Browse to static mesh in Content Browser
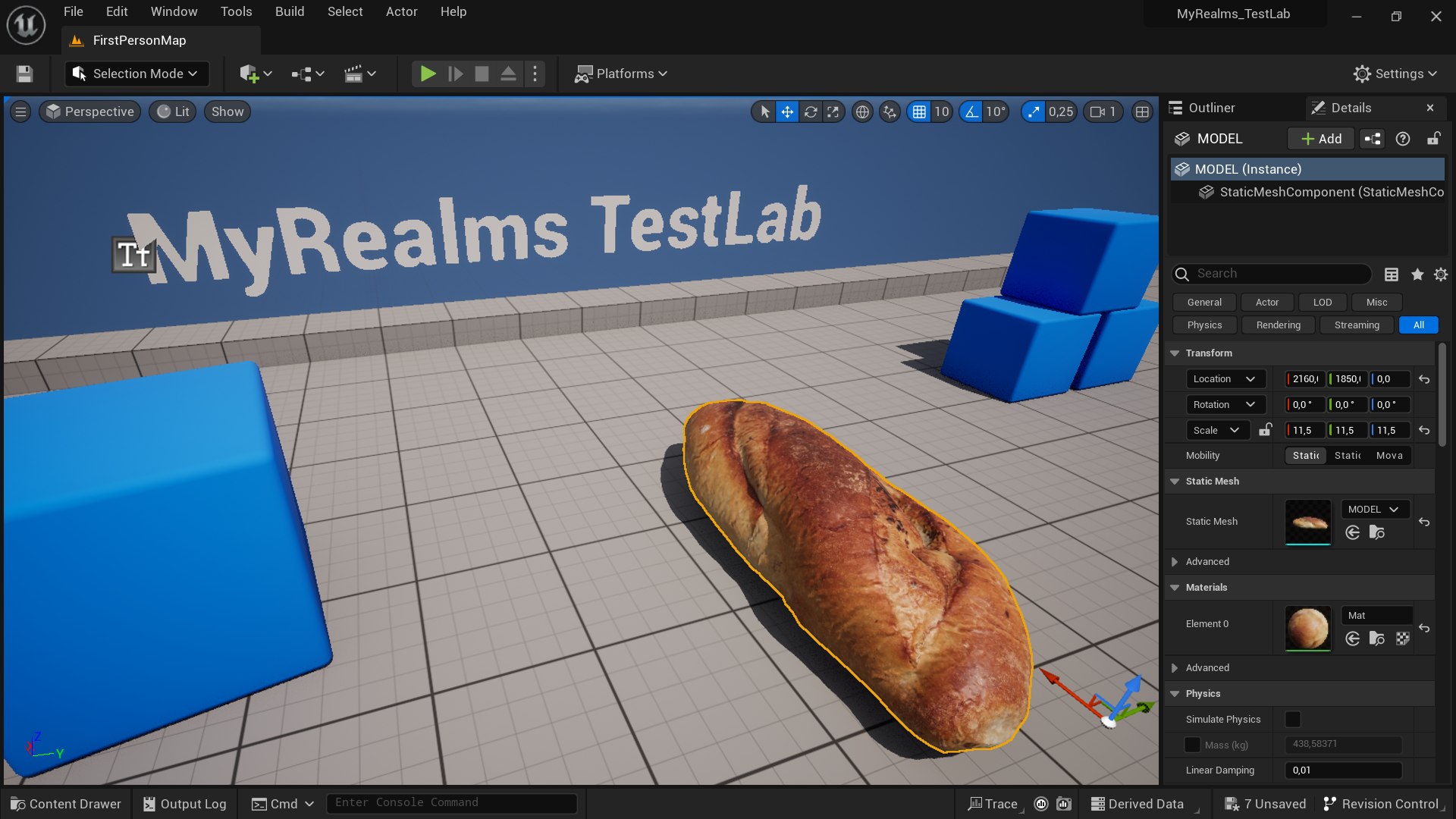 coord(1377,532)
